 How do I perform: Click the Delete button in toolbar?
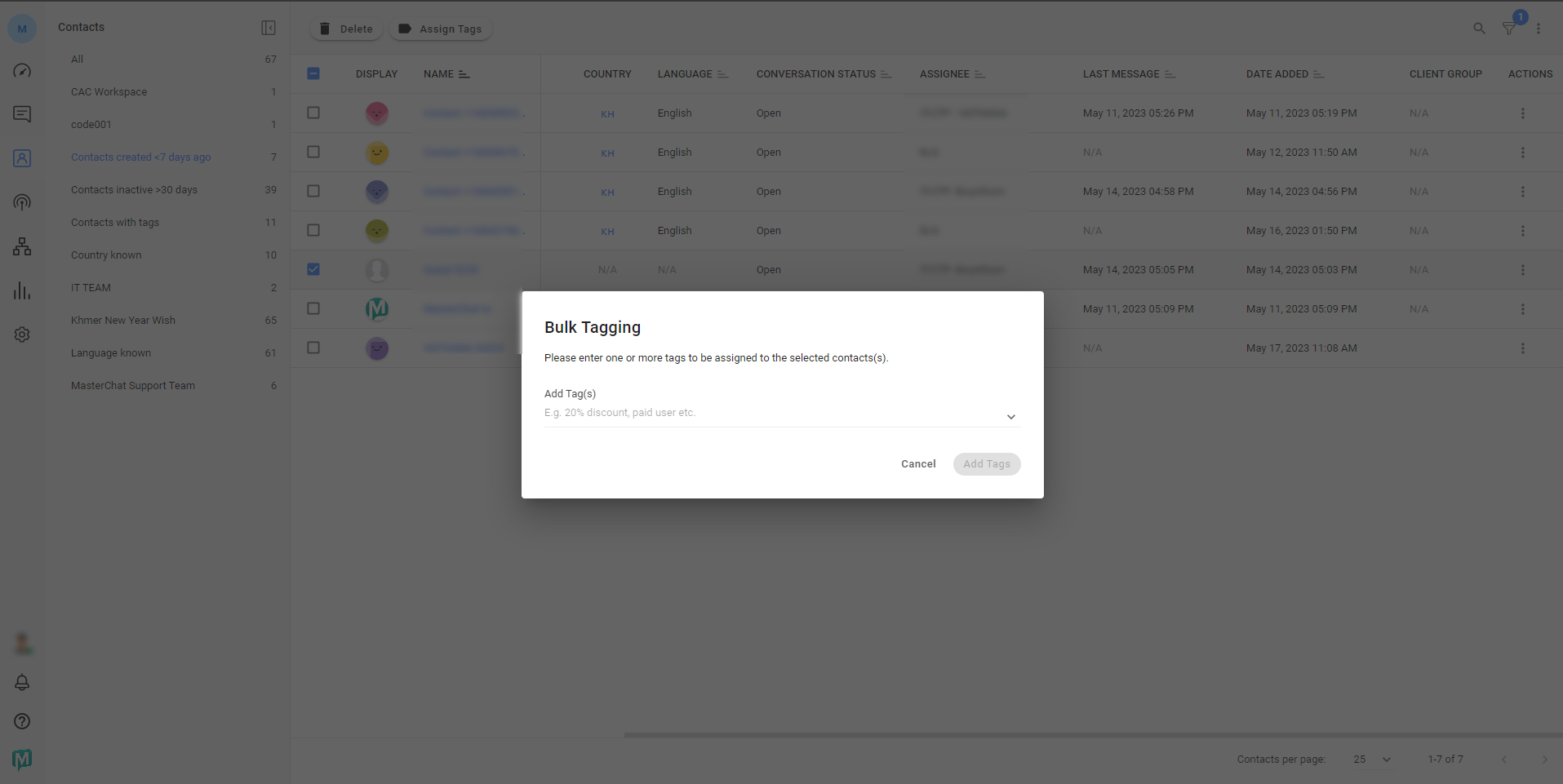pos(346,29)
